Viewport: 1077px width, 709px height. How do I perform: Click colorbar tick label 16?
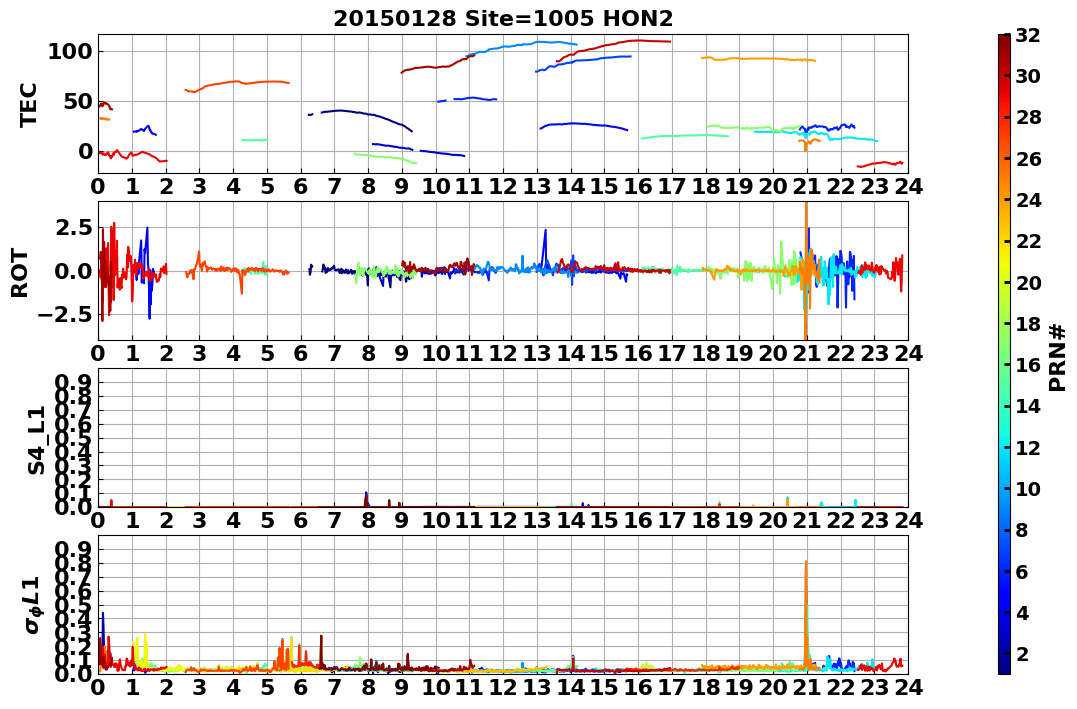[x=1028, y=365]
